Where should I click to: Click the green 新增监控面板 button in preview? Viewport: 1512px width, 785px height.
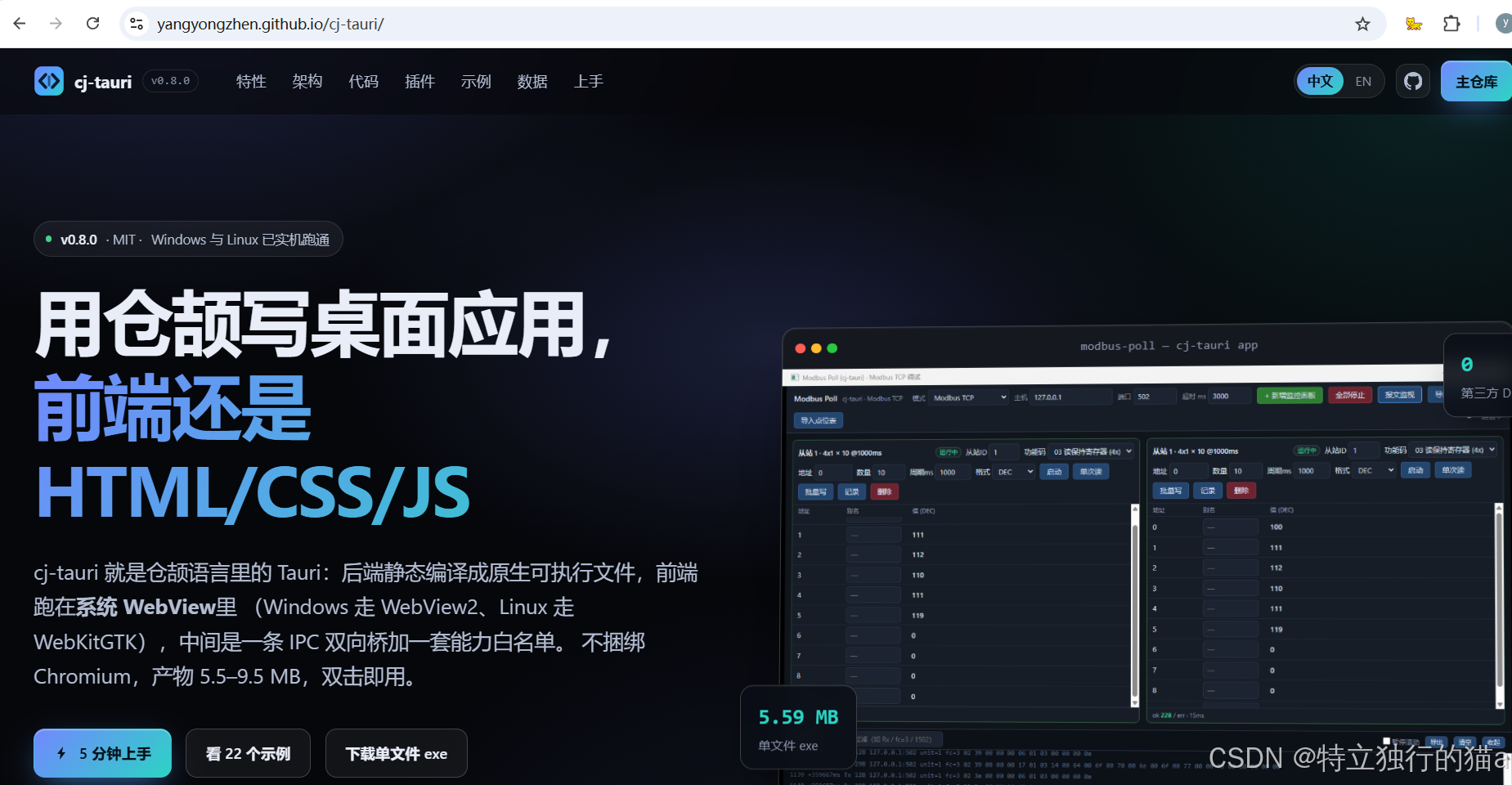click(x=1290, y=395)
